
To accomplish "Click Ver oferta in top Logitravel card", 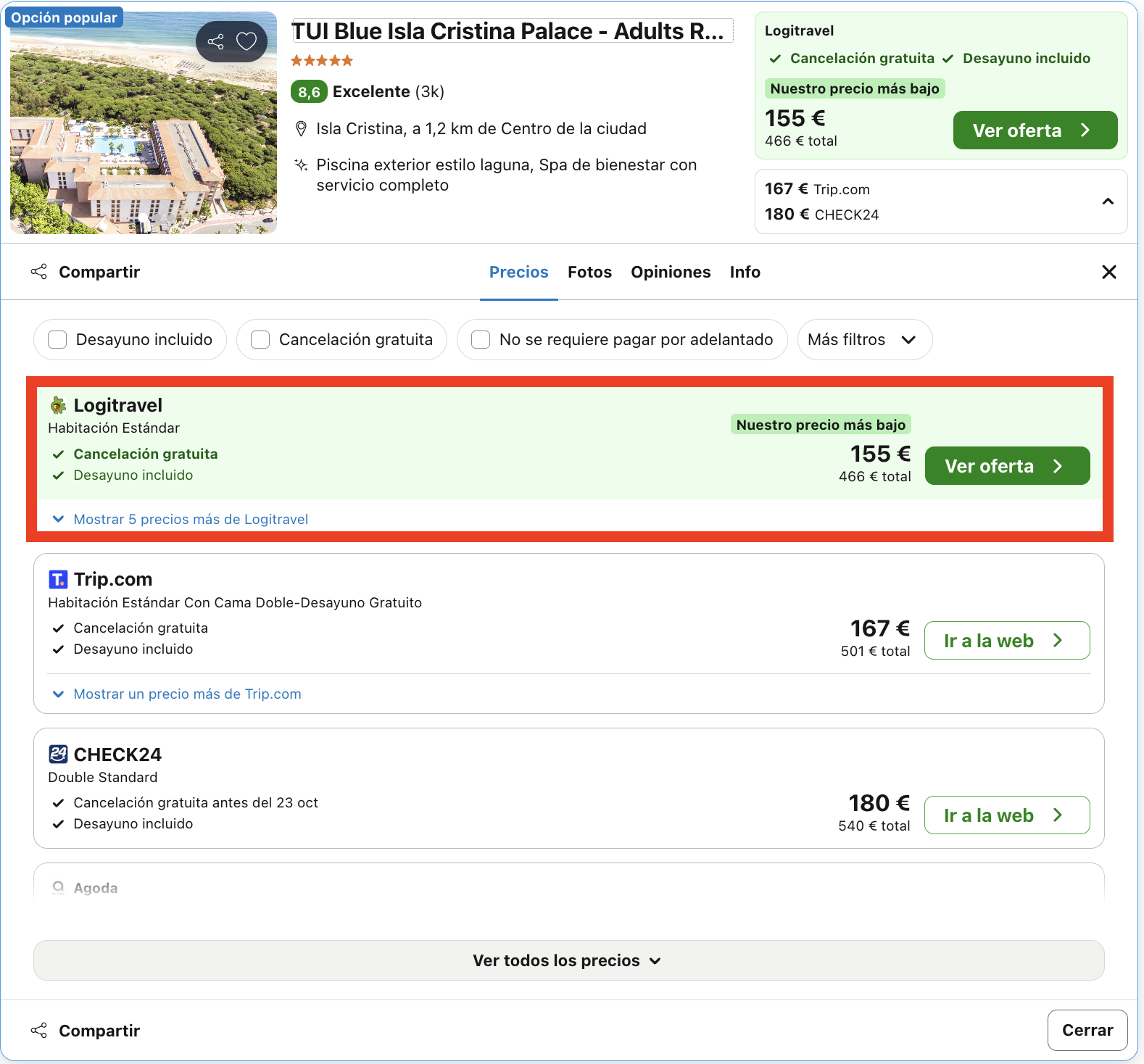I will pos(1035,130).
